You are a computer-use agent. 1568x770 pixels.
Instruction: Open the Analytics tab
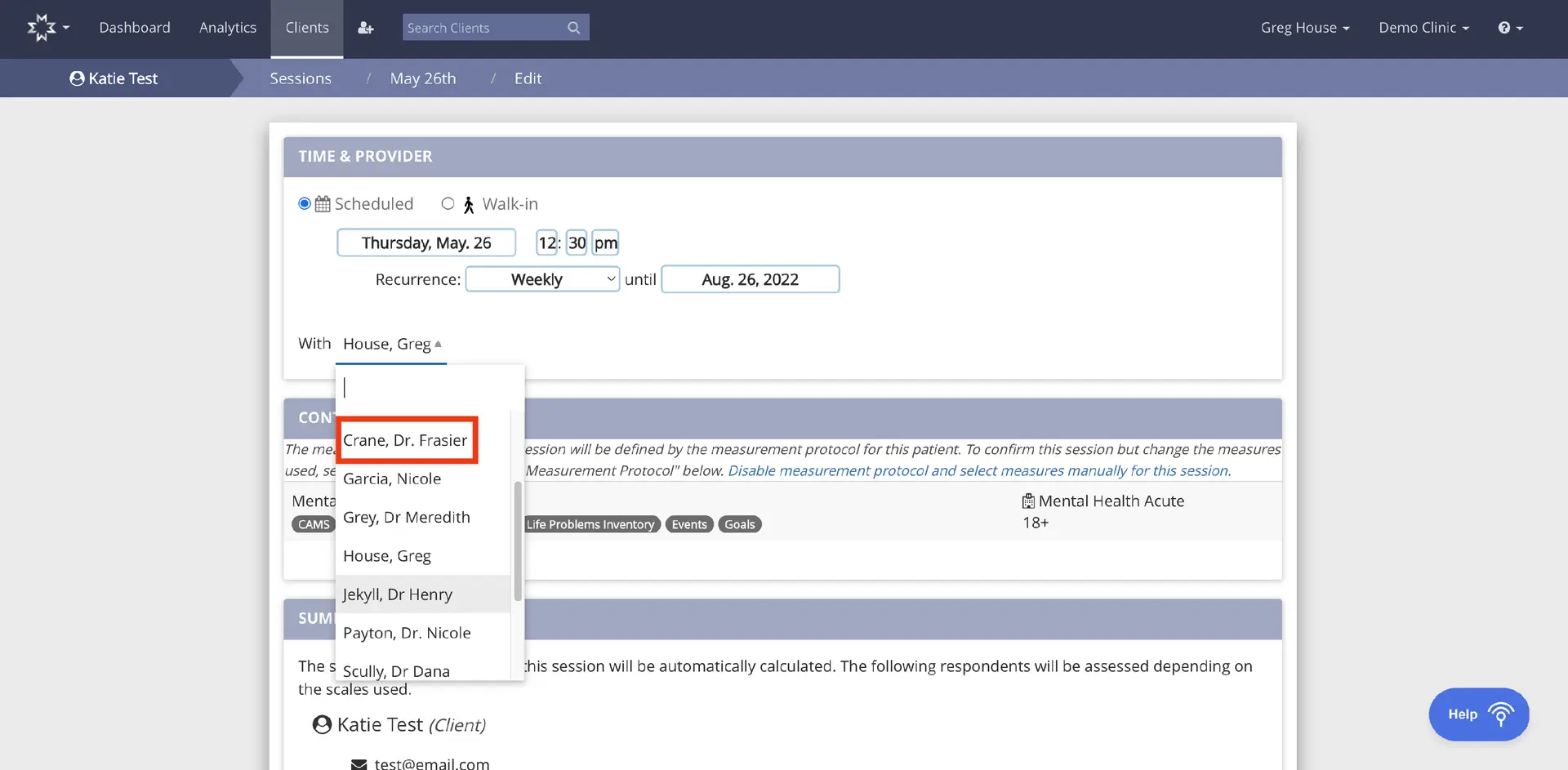[228, 28]
